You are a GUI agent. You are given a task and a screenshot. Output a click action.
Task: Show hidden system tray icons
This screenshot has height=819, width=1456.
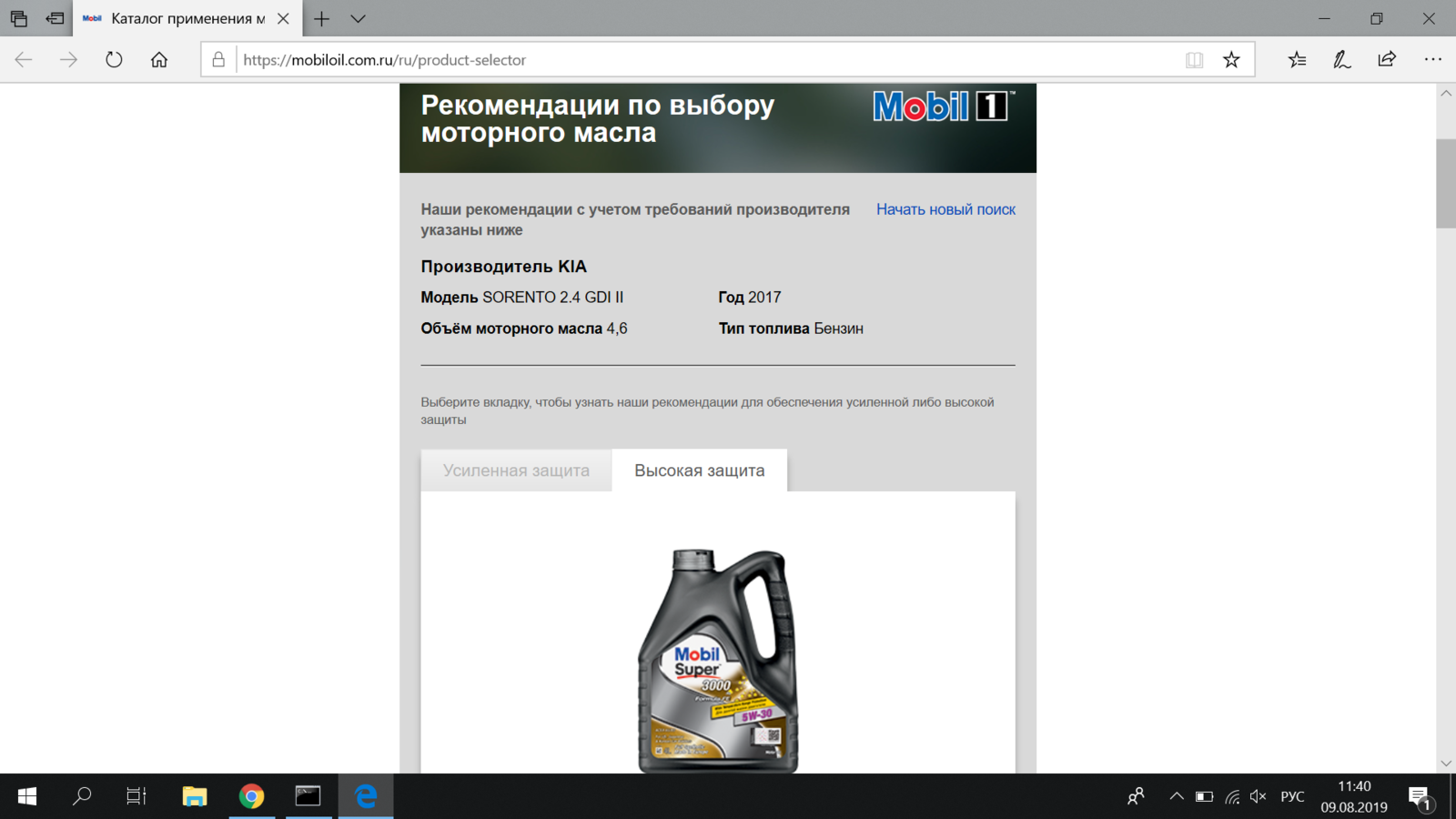point(1177,796)
